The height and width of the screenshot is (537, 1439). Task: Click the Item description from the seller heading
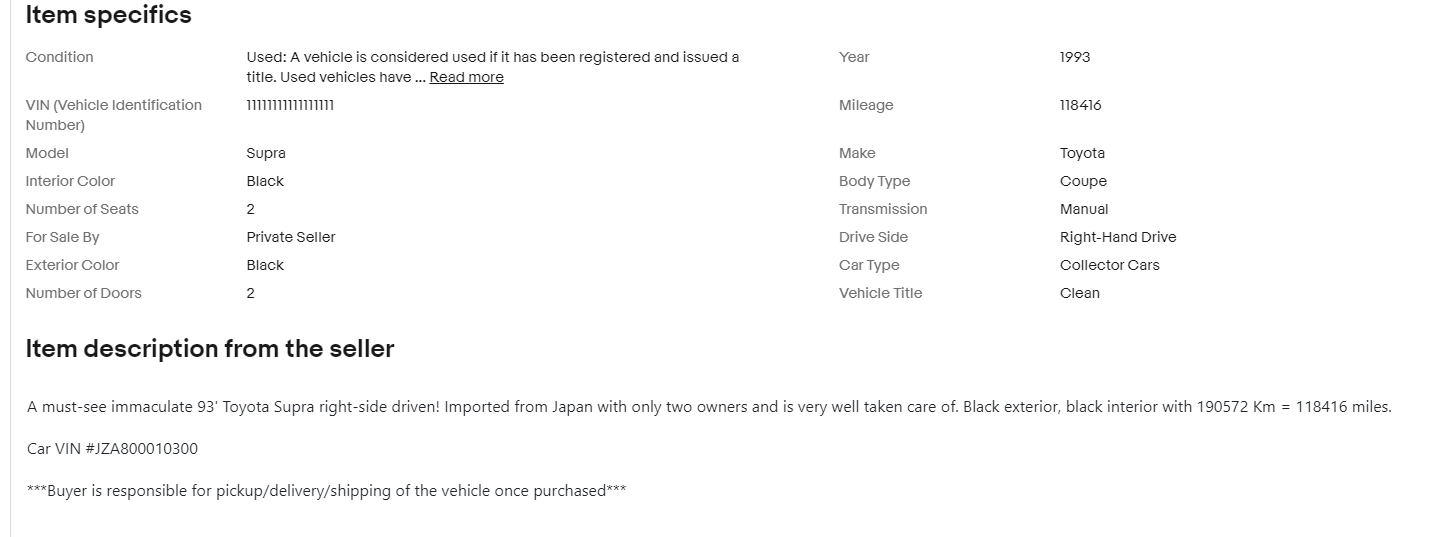[210, 349]
